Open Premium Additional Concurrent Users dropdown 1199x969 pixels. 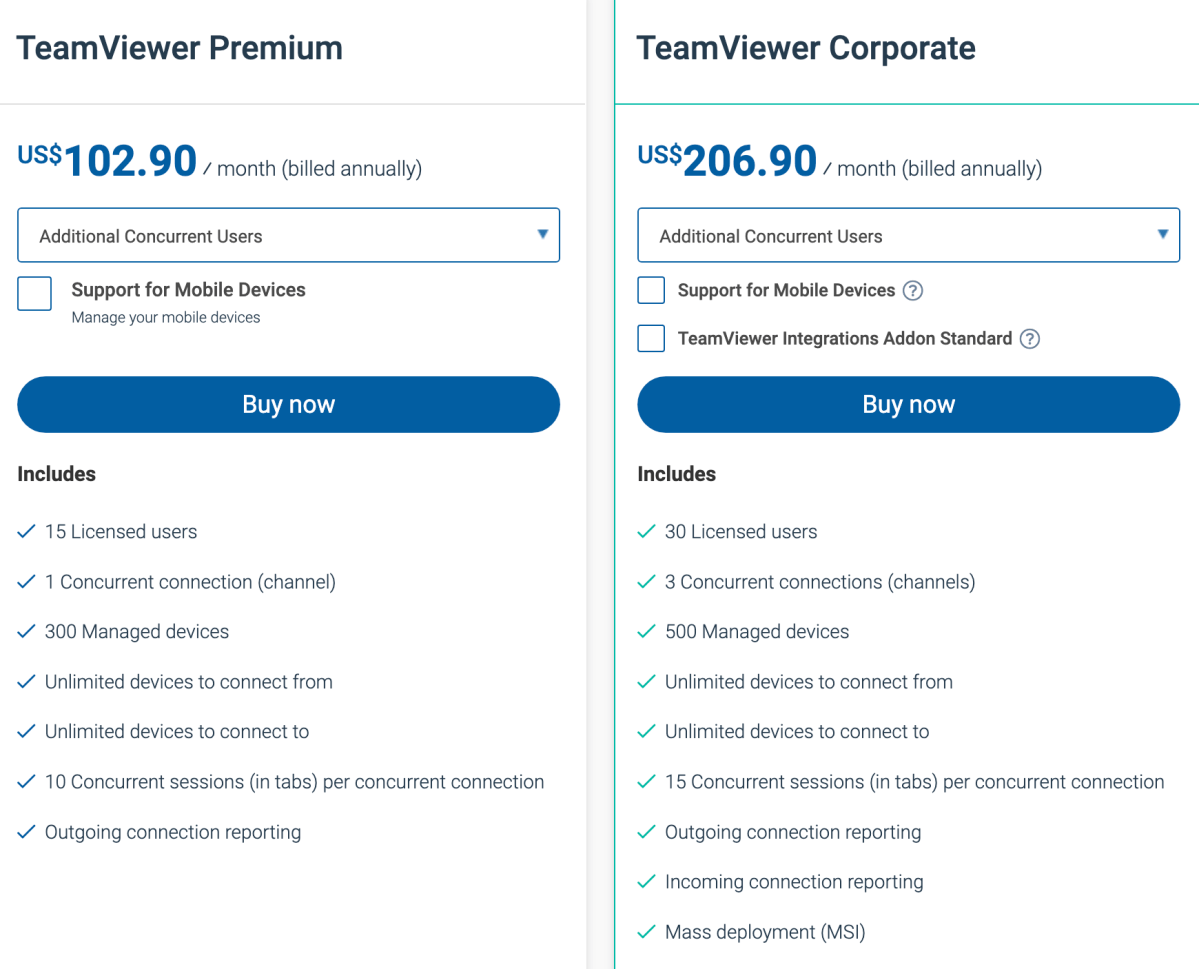288,235
